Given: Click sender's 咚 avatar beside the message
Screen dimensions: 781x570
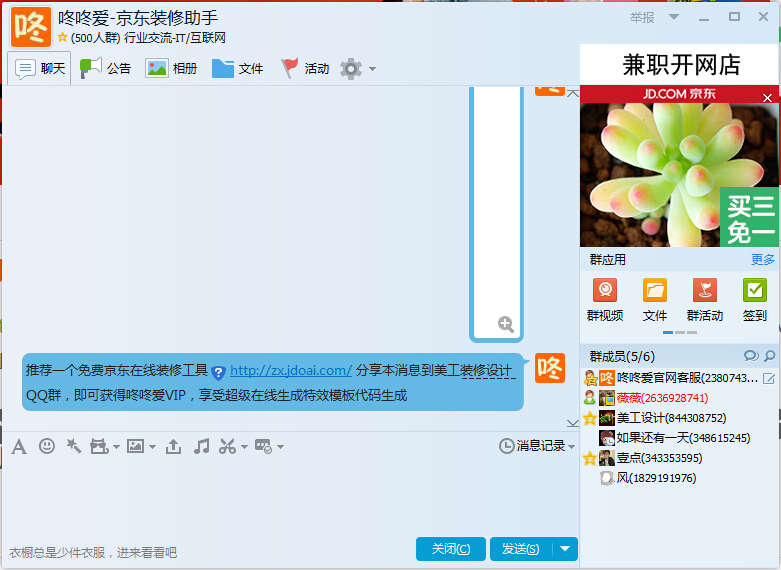Looking at the screenshot, I should pos(550,368).
